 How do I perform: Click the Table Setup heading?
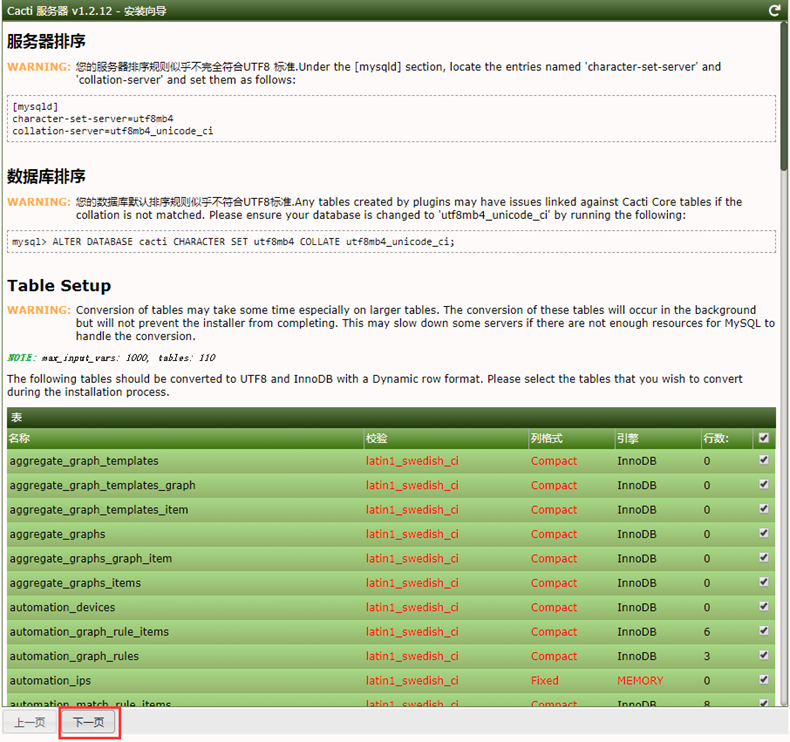(x=59, y=286)
